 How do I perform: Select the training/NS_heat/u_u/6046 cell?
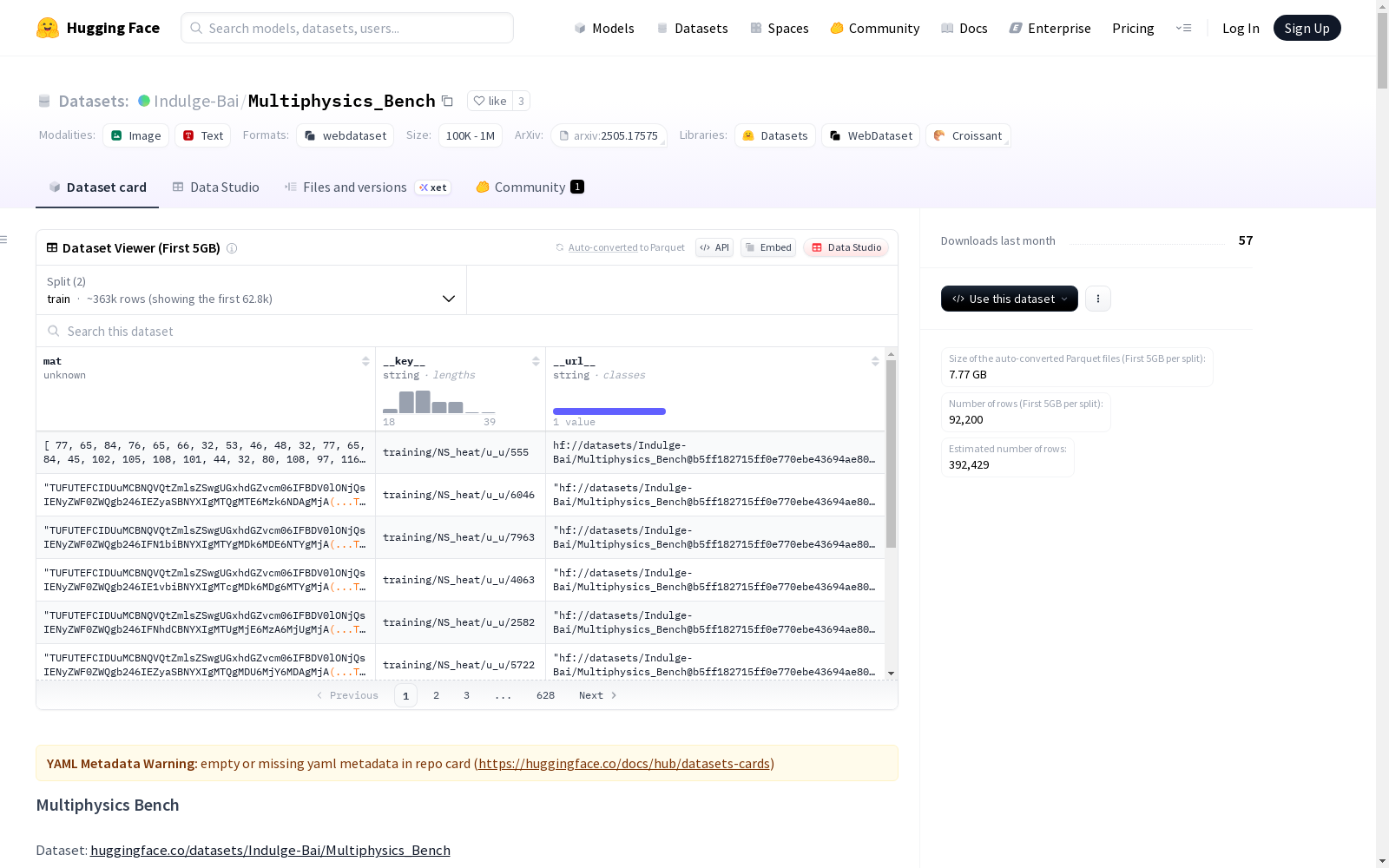pos(460,495)
